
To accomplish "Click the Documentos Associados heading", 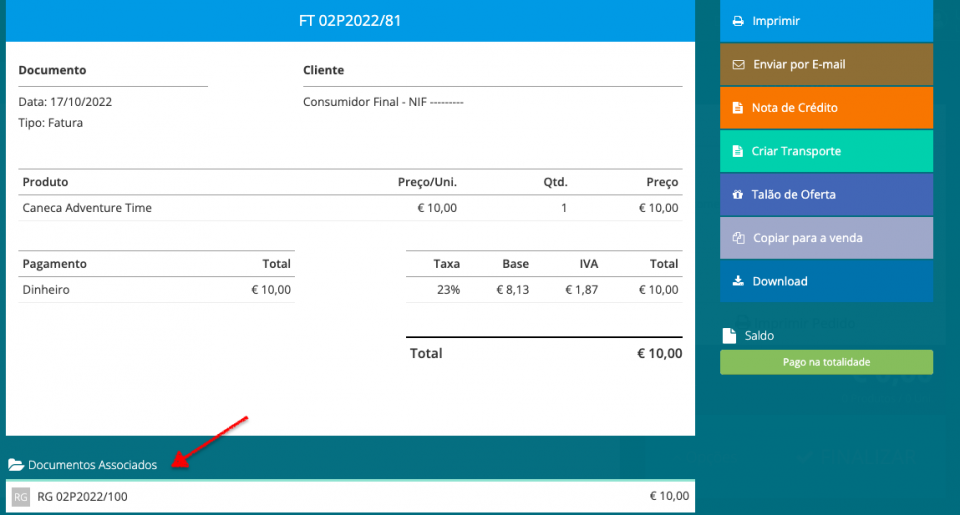I will point(92,465).
